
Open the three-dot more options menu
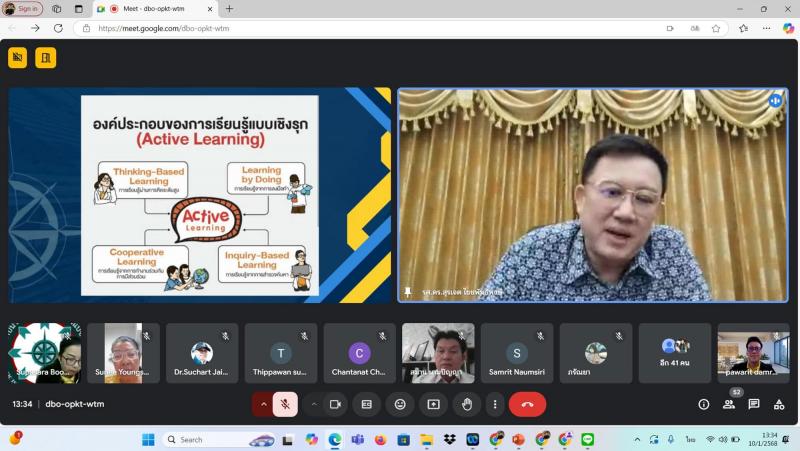tap(494, 405)
